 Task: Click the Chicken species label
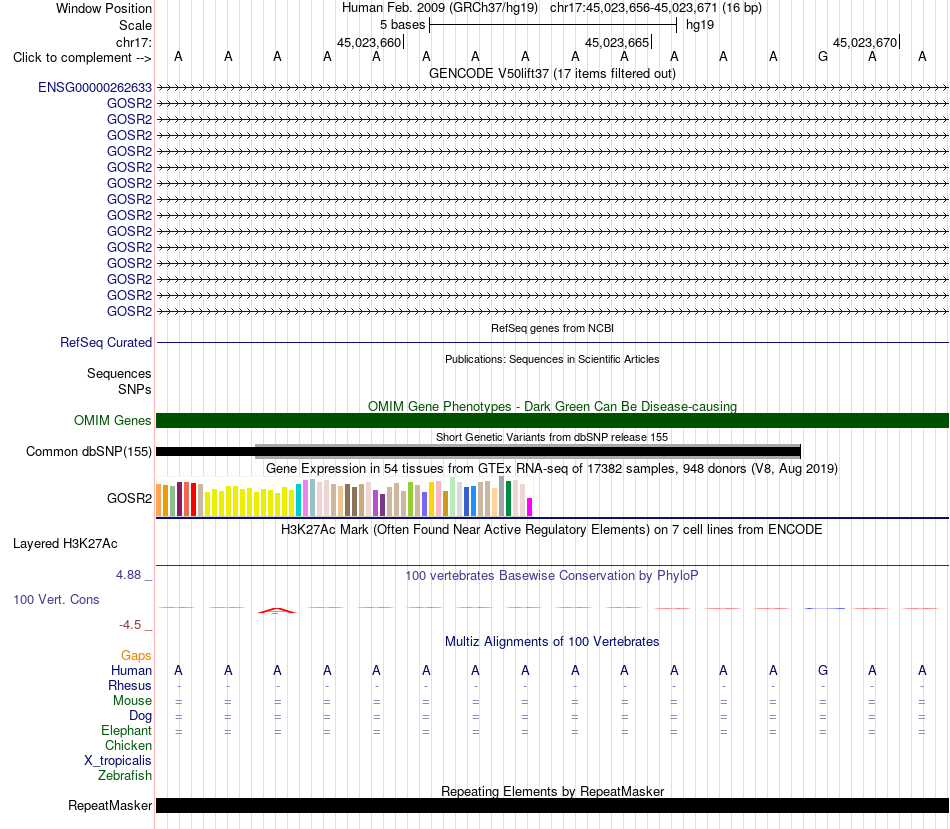[x=128, y=745]
